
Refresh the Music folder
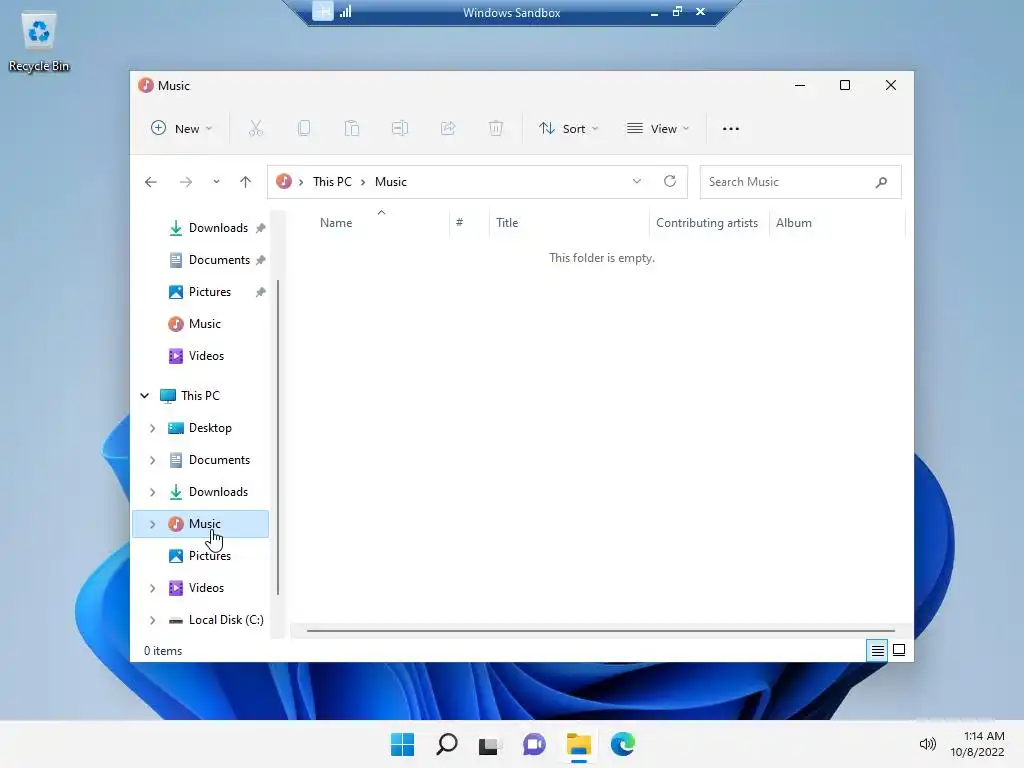(670, 182)
